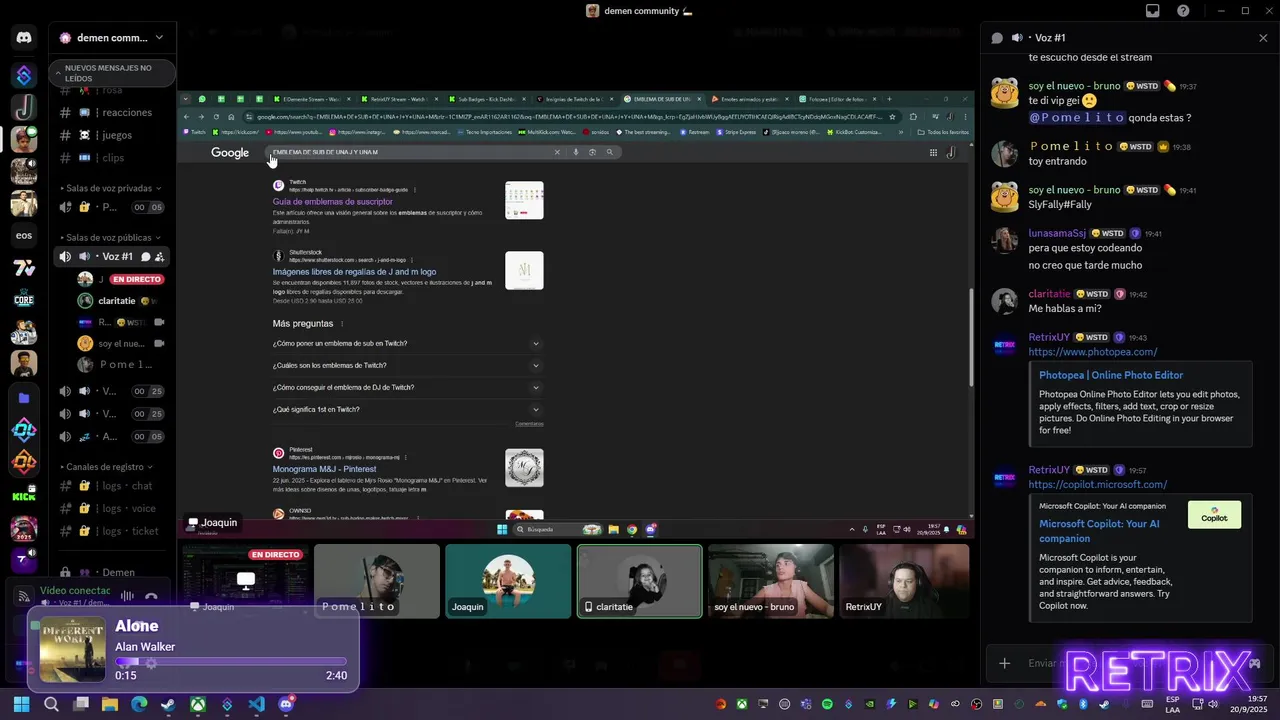The width and height of the screenshot is (1280, 720).
Task: Open Spotify icon in system tray
Action: pos(827,704)
